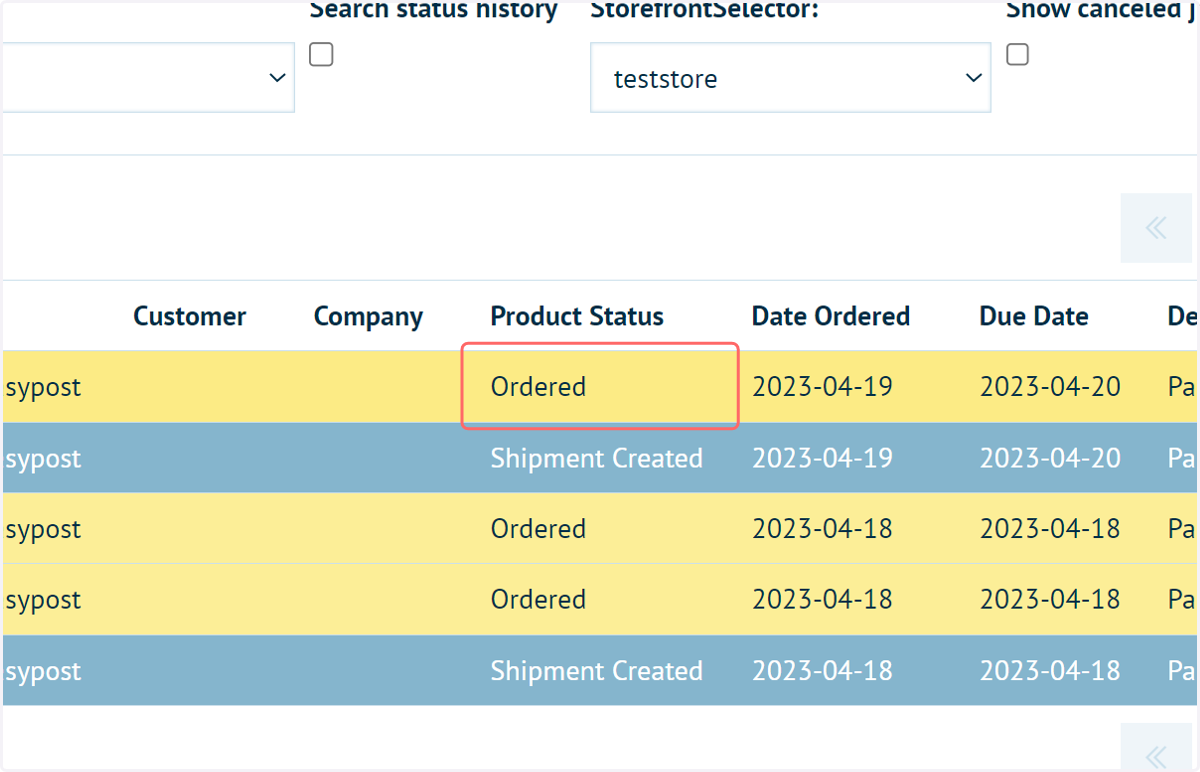1200x772 pixels.
Task: Click date ordered 2023-04-19 in the first Ordered row
Action: 822,387
